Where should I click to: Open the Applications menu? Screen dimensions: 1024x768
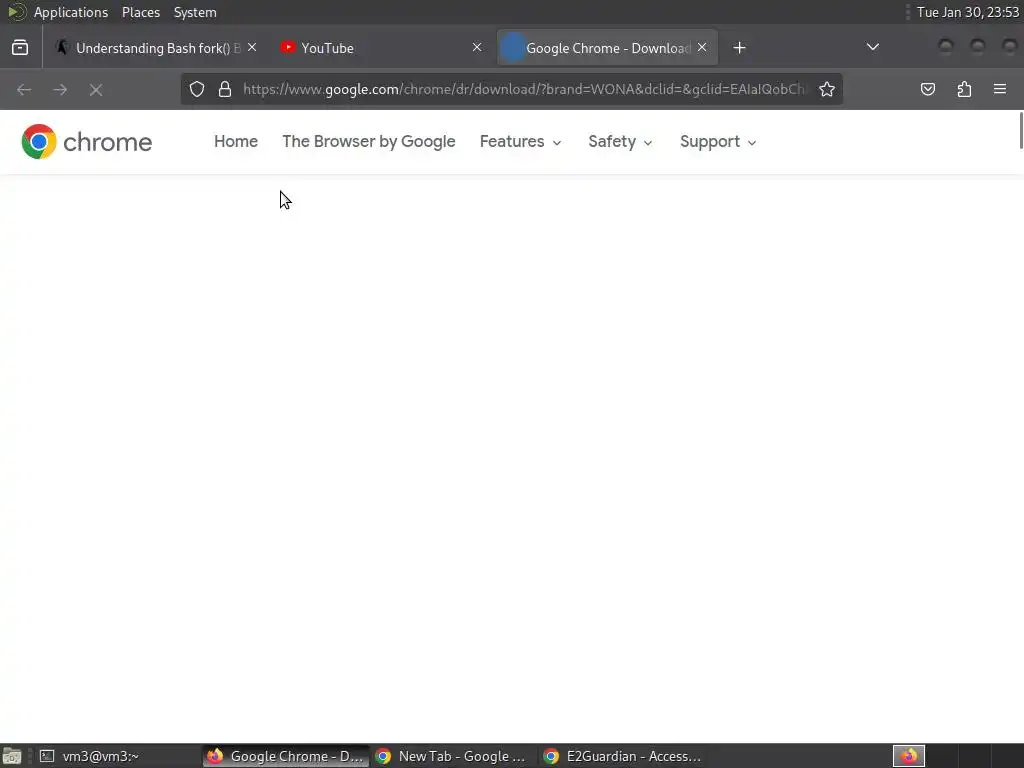point(71,12)
